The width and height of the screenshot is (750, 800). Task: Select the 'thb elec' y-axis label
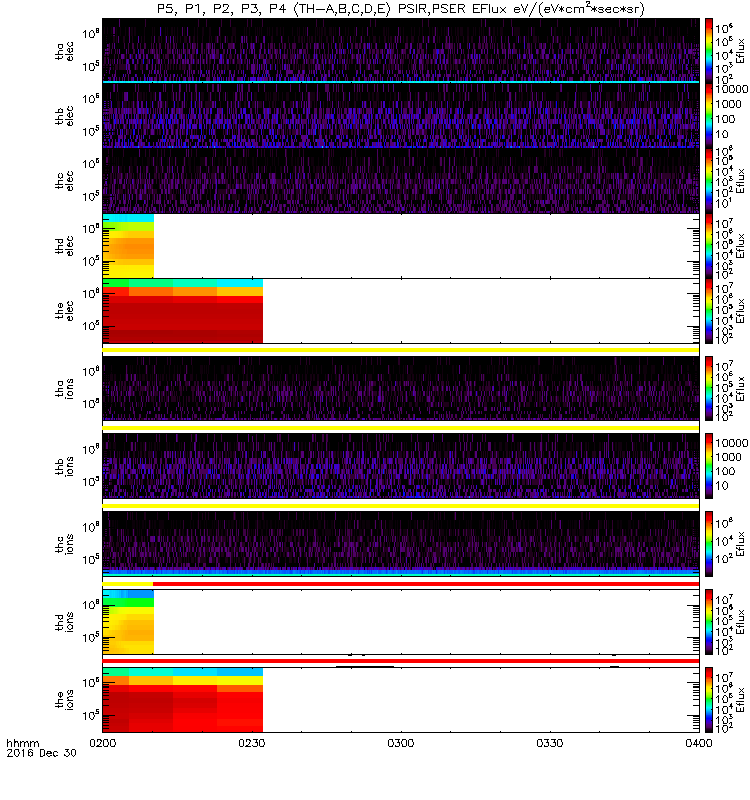(65, 116)
